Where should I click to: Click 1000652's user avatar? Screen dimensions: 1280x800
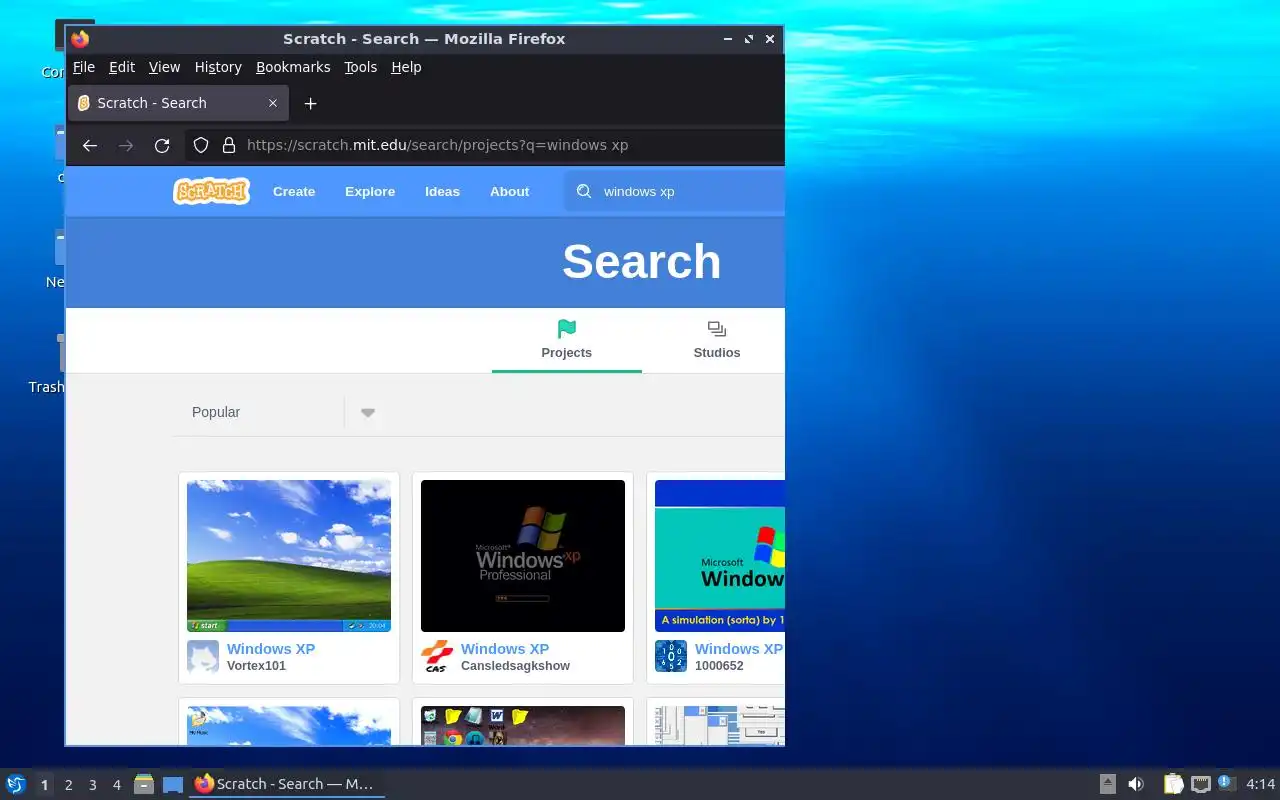pyautogui.click(x=671, y=657)
